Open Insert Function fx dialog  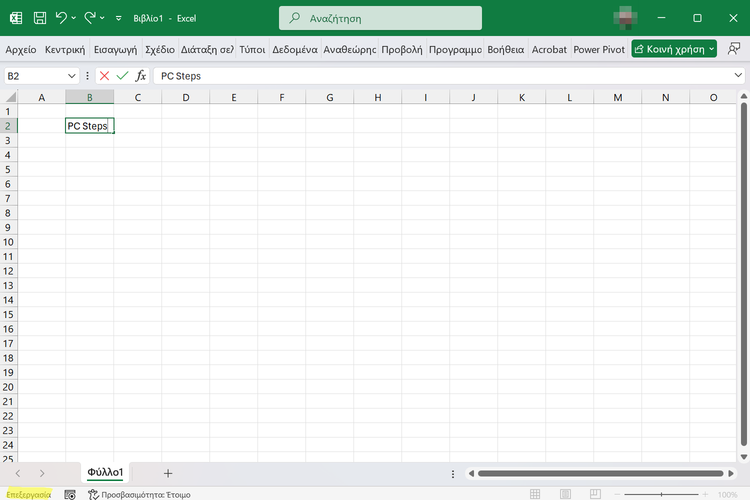(141, 76)
